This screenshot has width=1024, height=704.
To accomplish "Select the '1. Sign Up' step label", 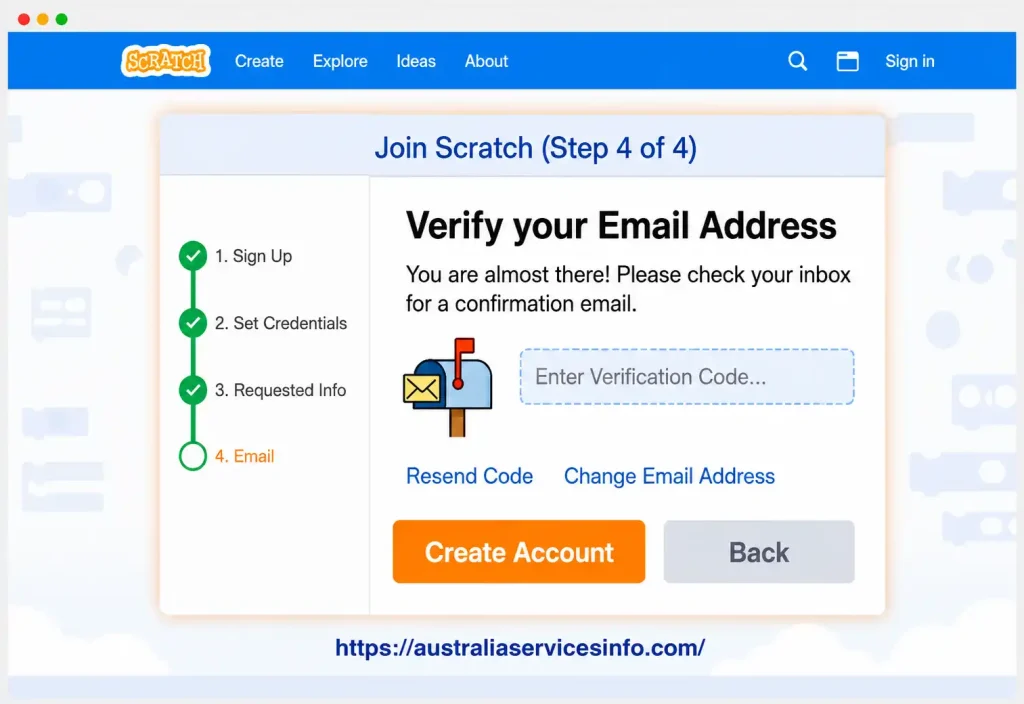I will coord(253,256).
